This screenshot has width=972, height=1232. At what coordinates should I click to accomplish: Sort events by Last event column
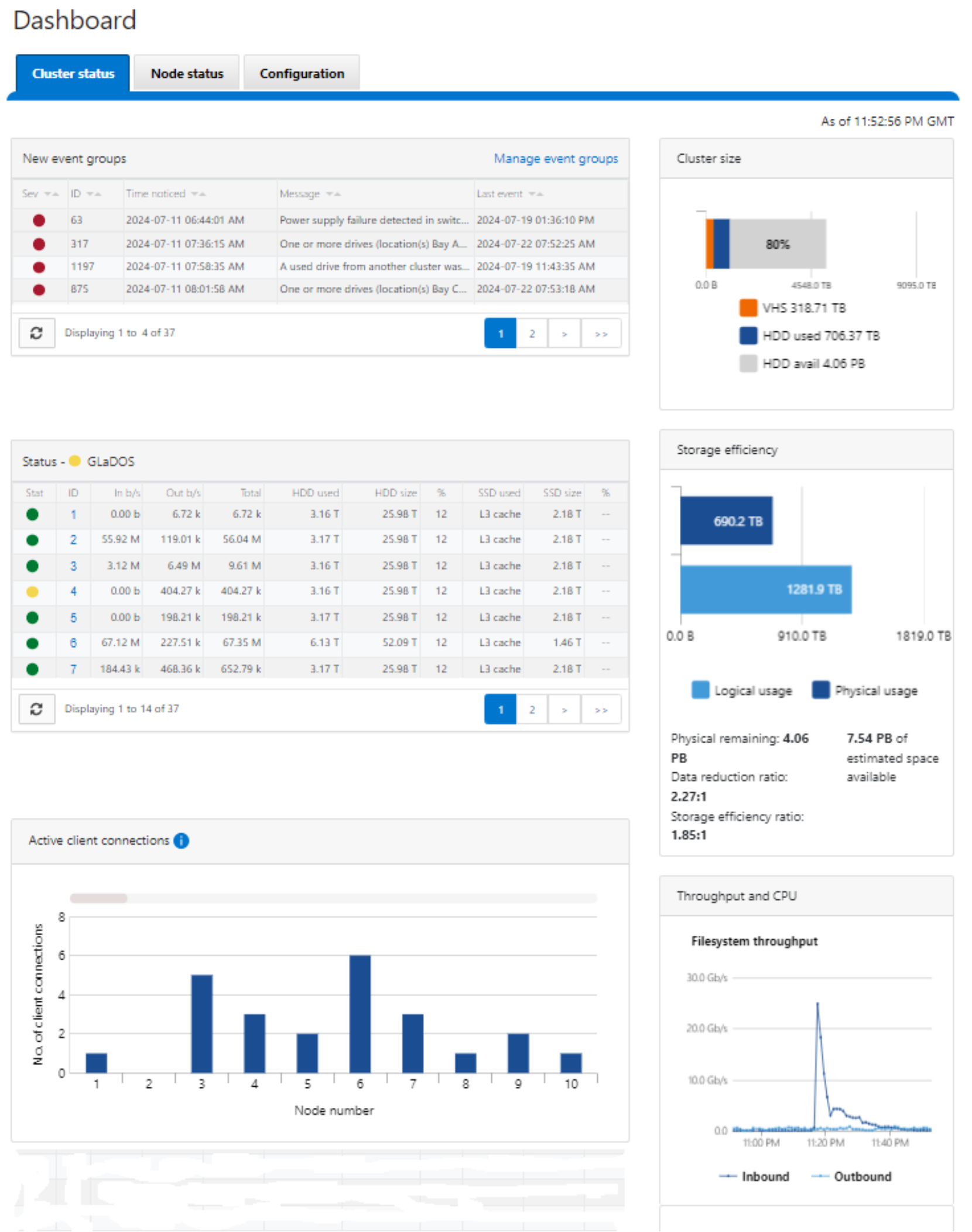point(509,194)
